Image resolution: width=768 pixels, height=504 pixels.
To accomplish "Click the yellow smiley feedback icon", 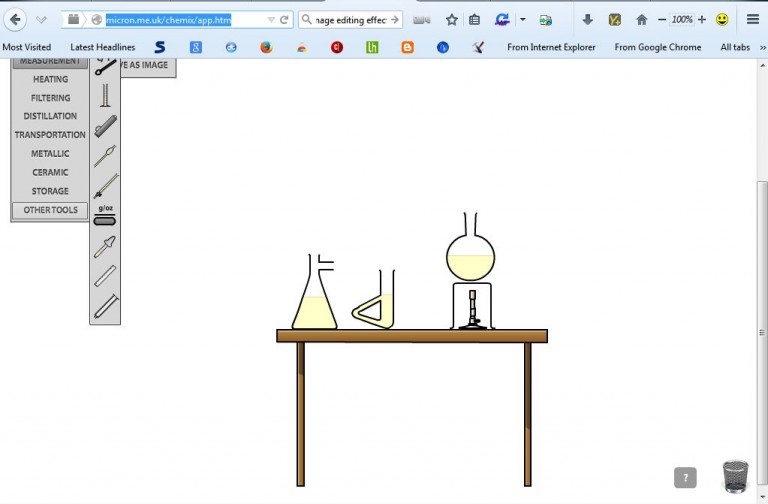I will click(722, 20).
